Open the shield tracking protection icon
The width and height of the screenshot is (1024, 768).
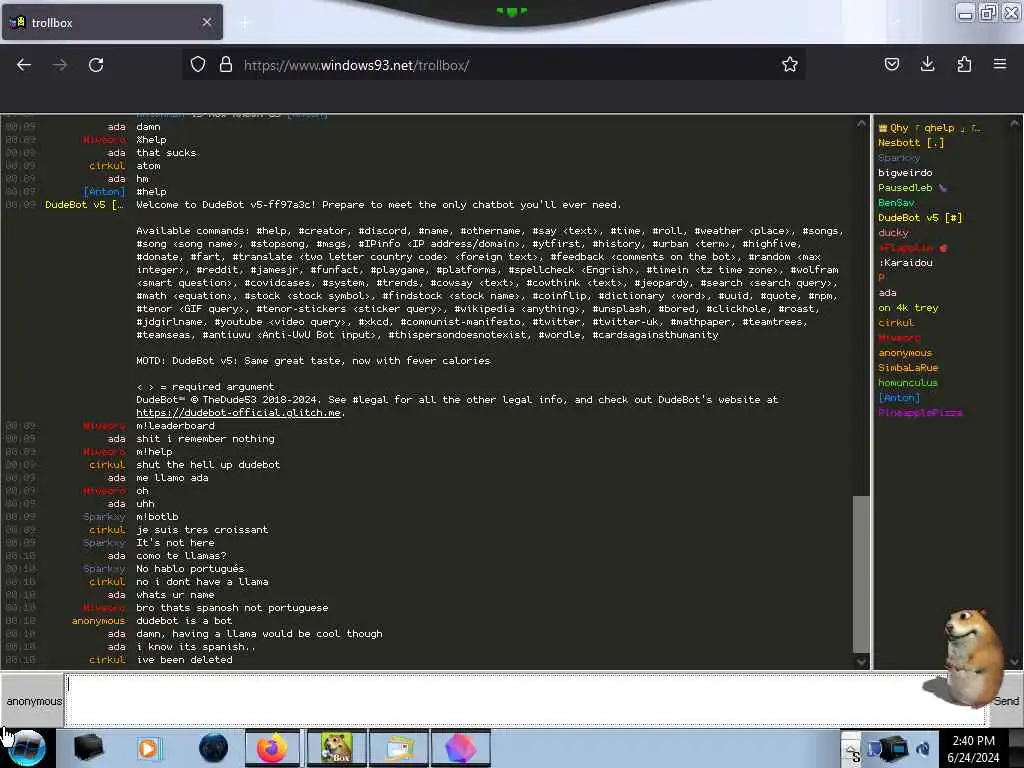[198, 65]
